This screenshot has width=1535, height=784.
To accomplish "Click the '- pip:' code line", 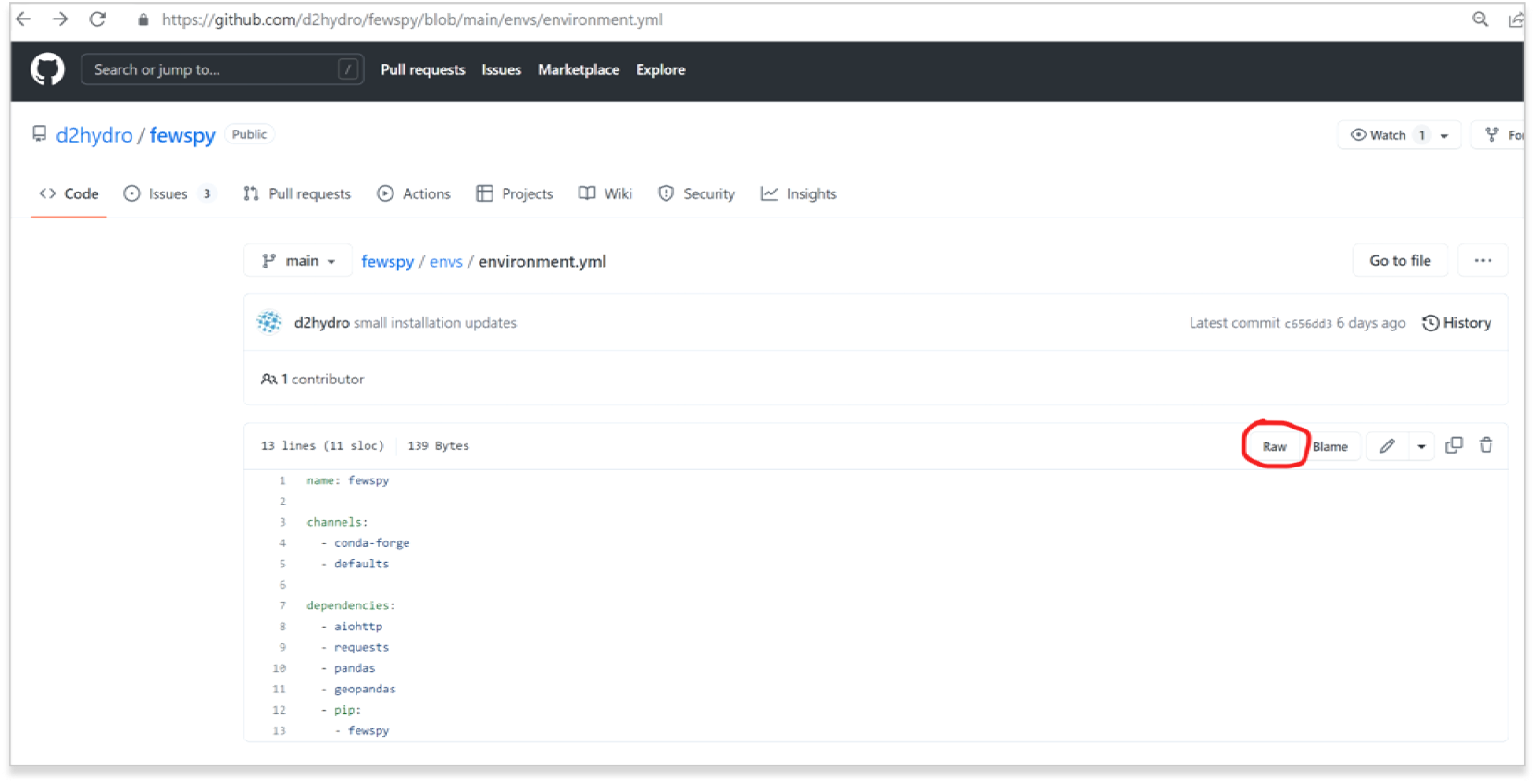I will coord(341,710).
